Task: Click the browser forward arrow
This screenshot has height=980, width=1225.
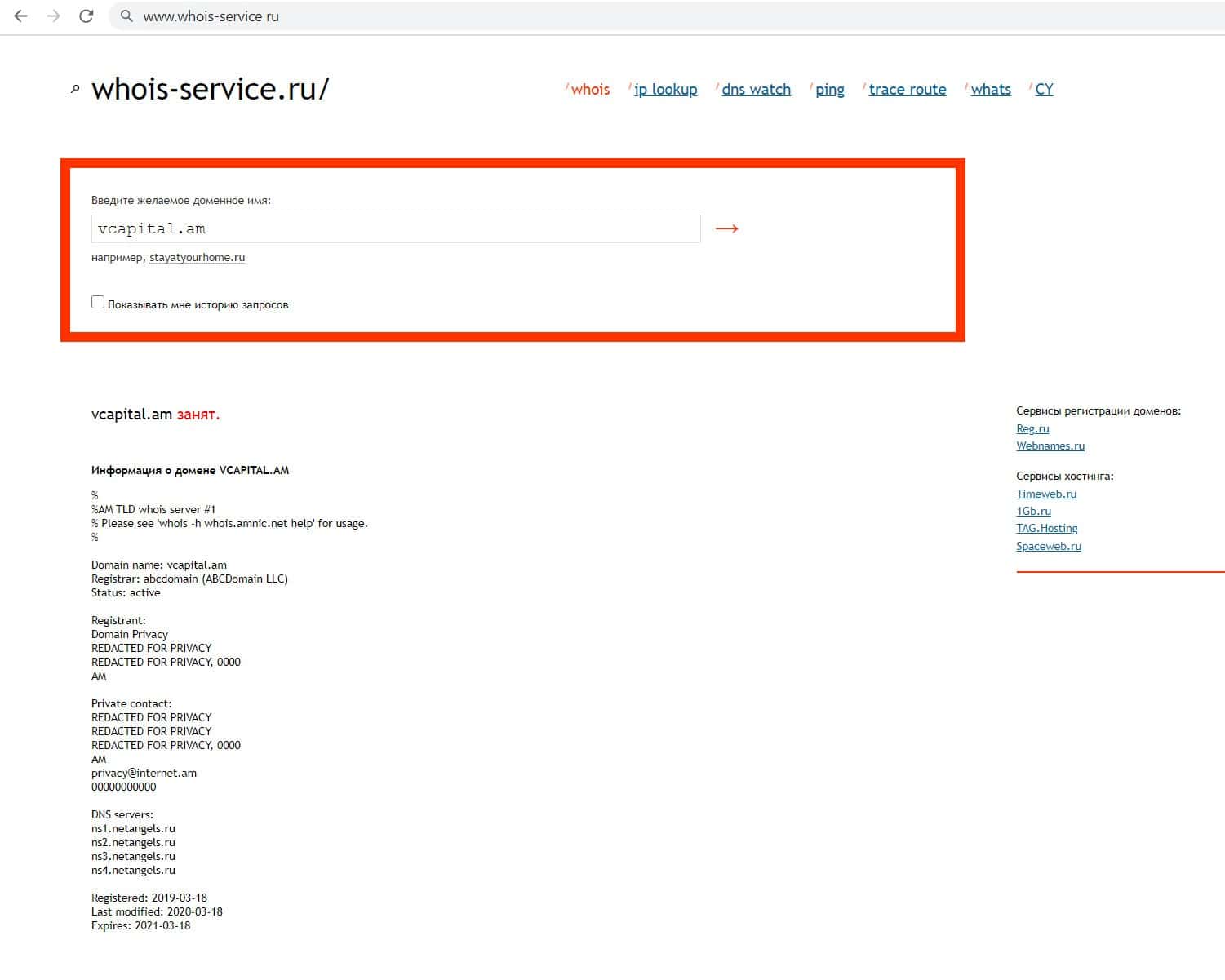Action: click(x=54, y=16)
